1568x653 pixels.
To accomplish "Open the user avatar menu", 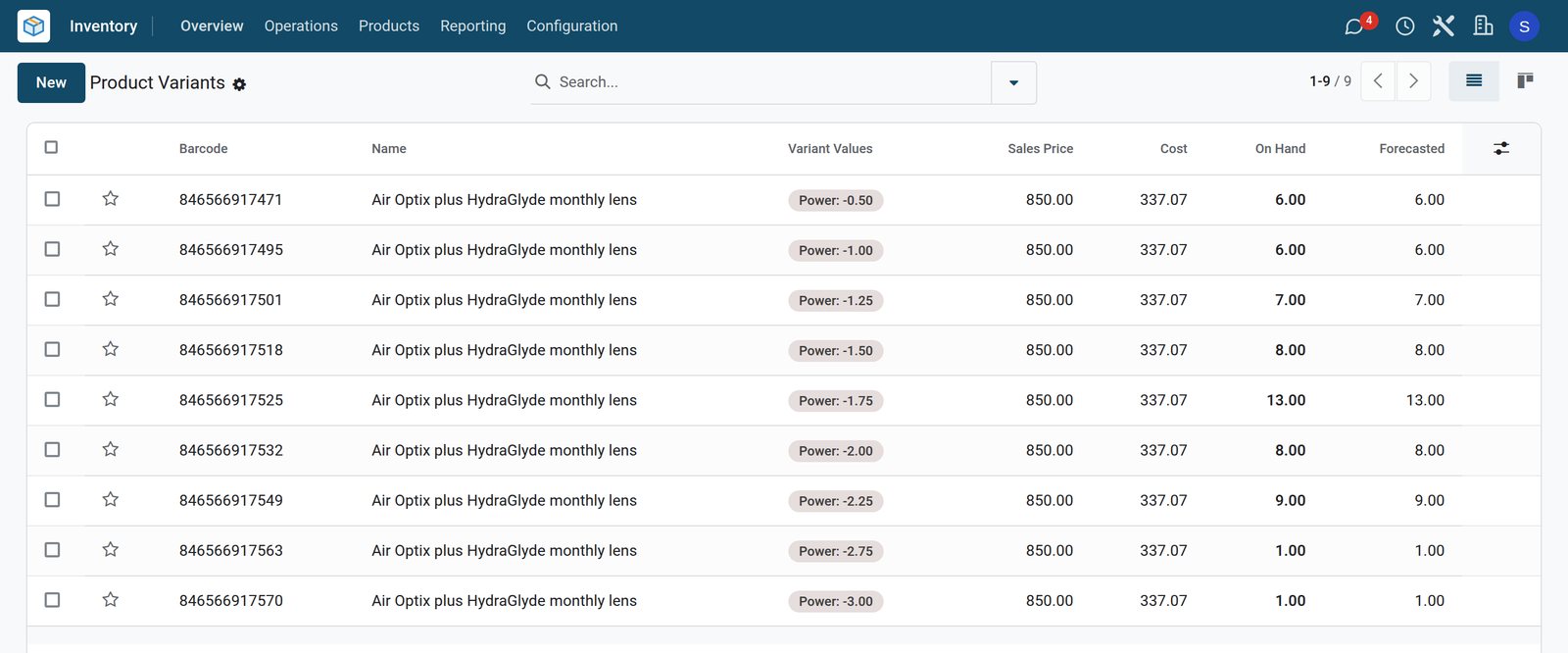I will point(1524,26).
